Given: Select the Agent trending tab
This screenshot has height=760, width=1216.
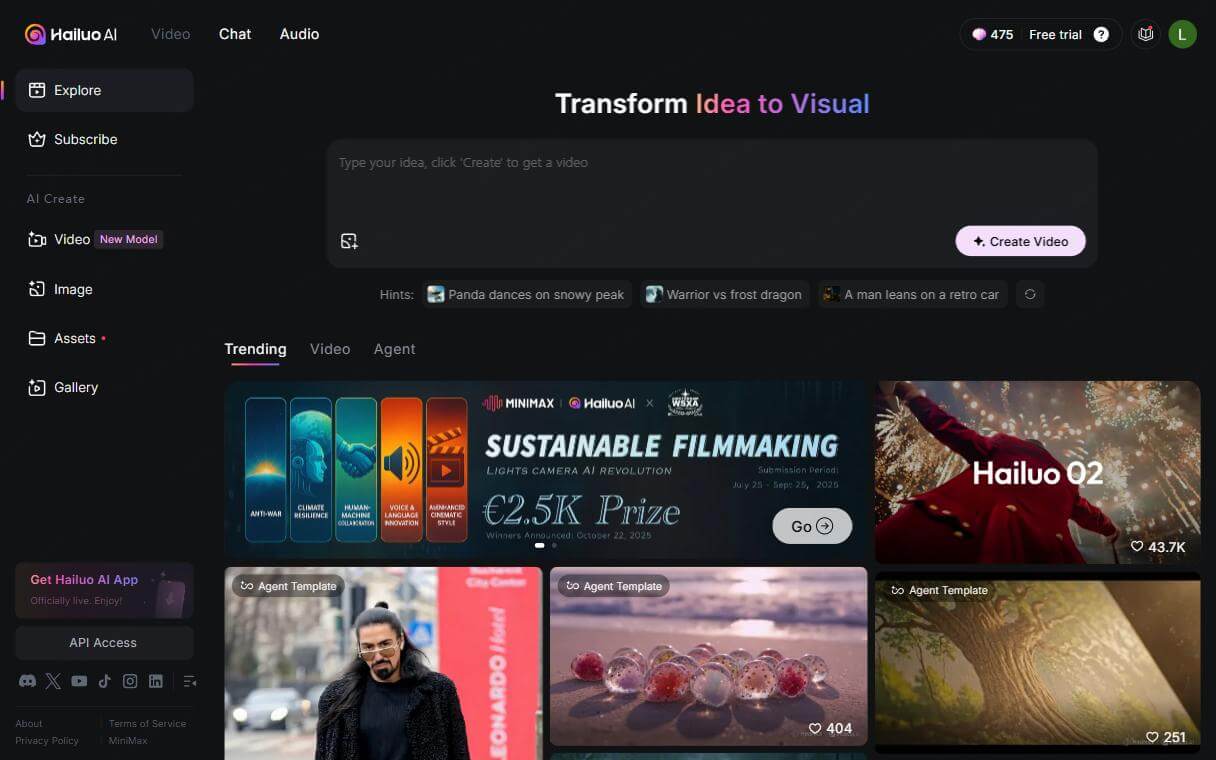Looking at the screenshot, I should point(394,348).
